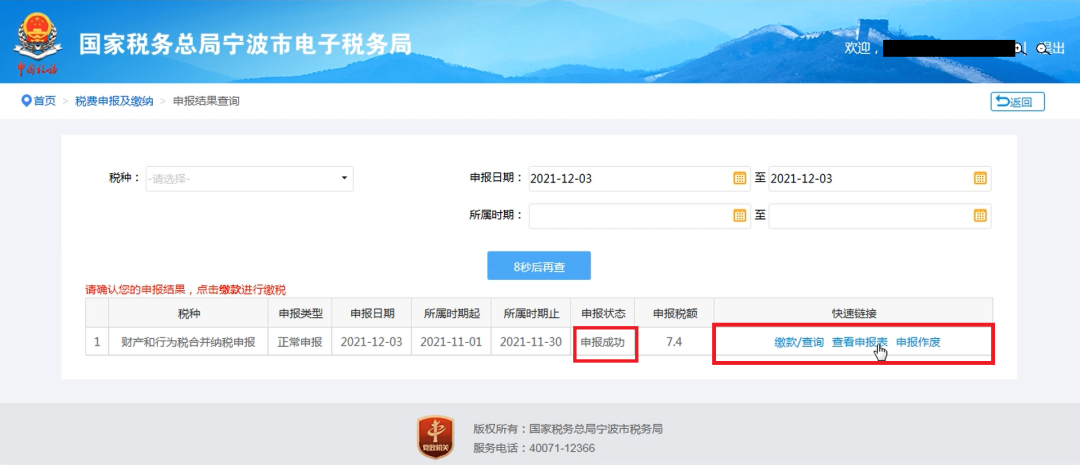The width and height of the screenshot is (1080, 465).
Task: Open calendar for 申报日期 end date
Action: pos(979,178)
